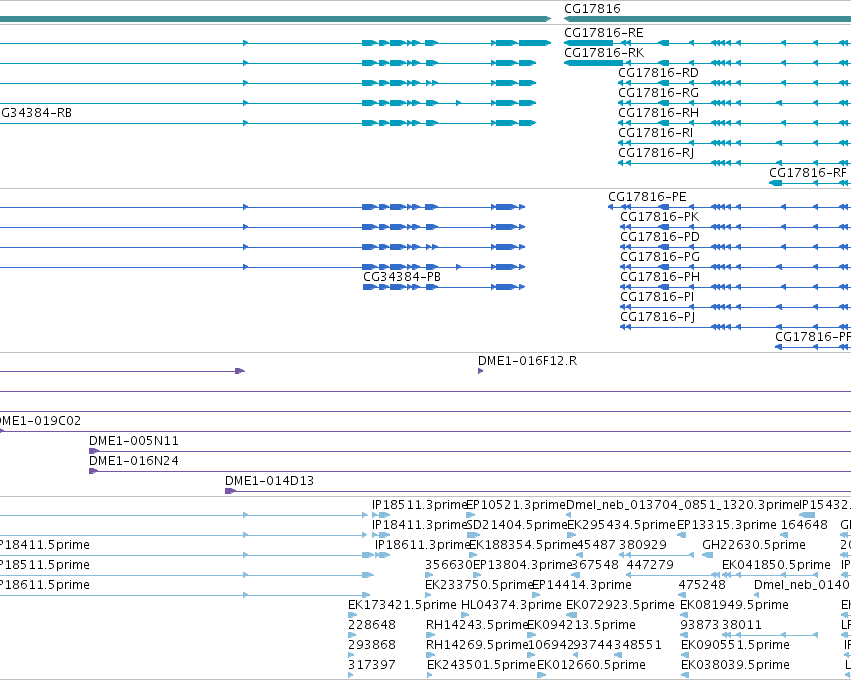
Task: Select the DME1-019C02 clone label
Action: [40, 421]
